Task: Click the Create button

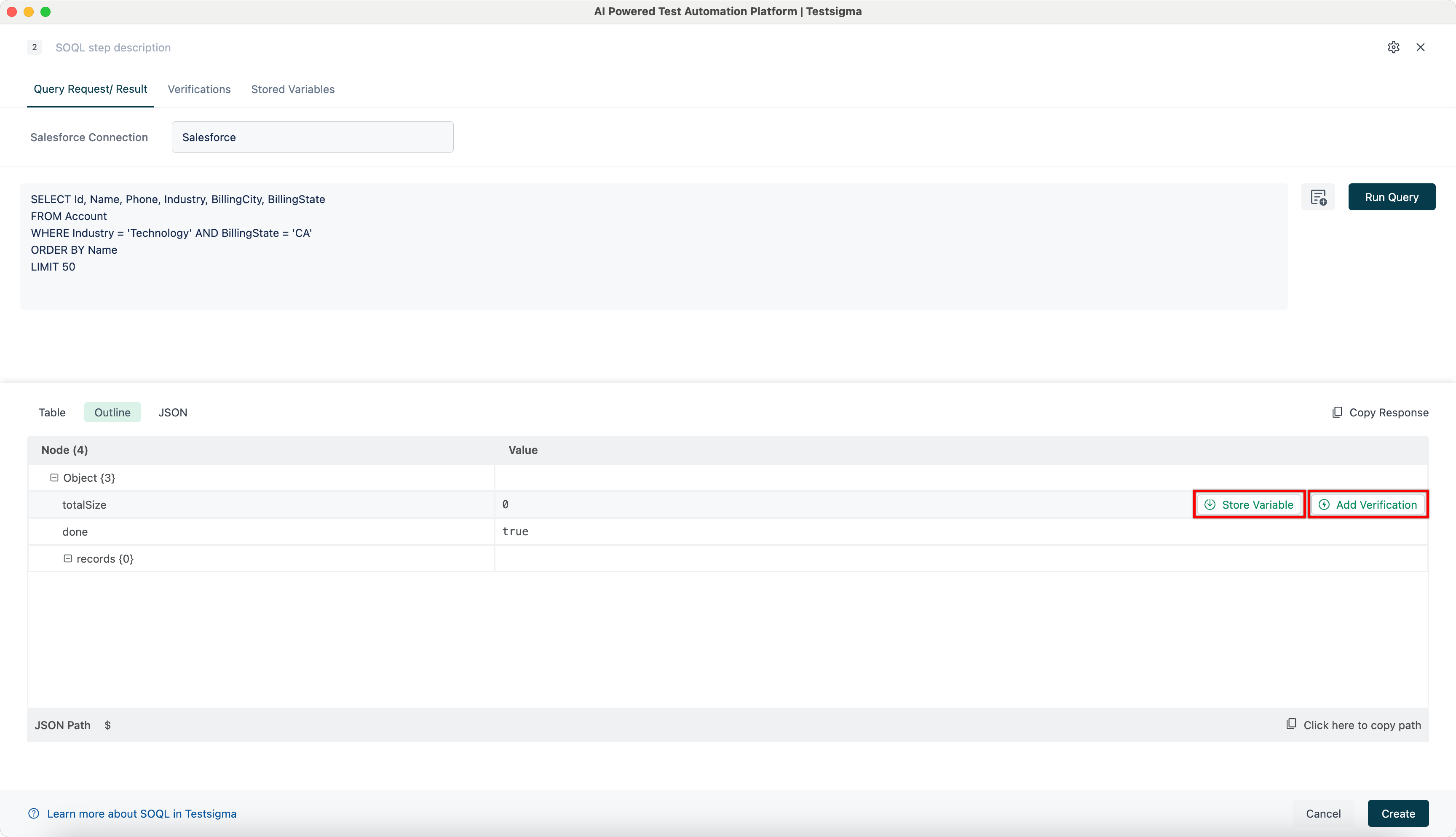Action: point(1398,813)
